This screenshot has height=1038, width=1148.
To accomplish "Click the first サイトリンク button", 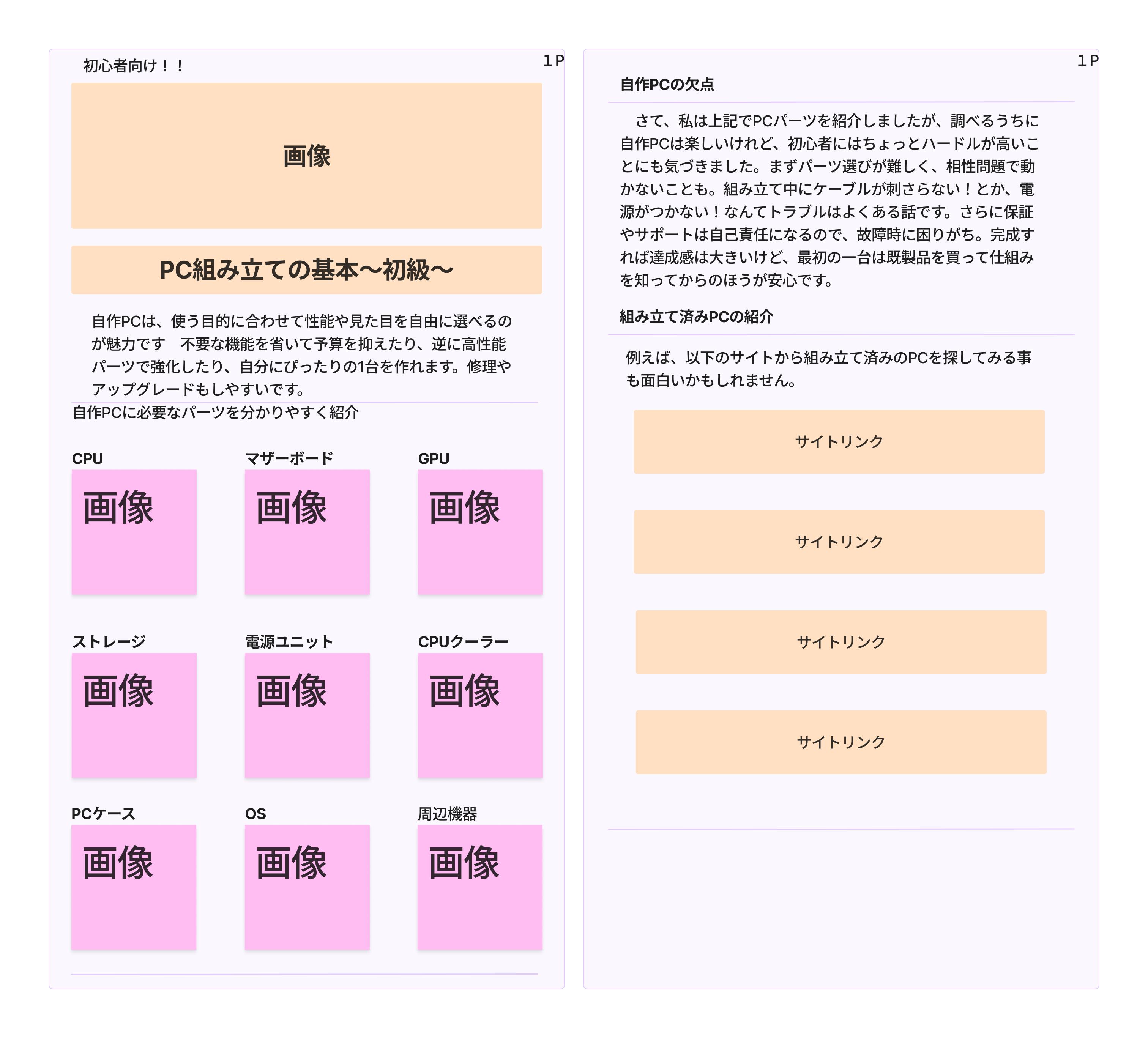I will click(x=839, y=442).
